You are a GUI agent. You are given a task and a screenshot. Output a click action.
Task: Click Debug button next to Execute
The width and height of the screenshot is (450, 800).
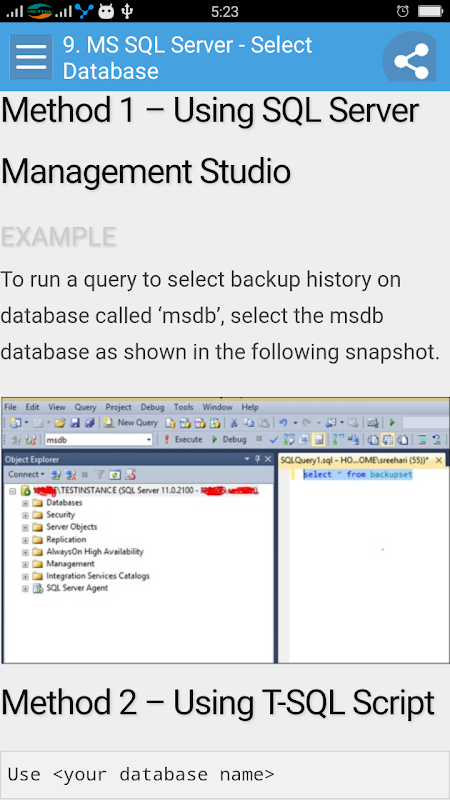(229, 439)
